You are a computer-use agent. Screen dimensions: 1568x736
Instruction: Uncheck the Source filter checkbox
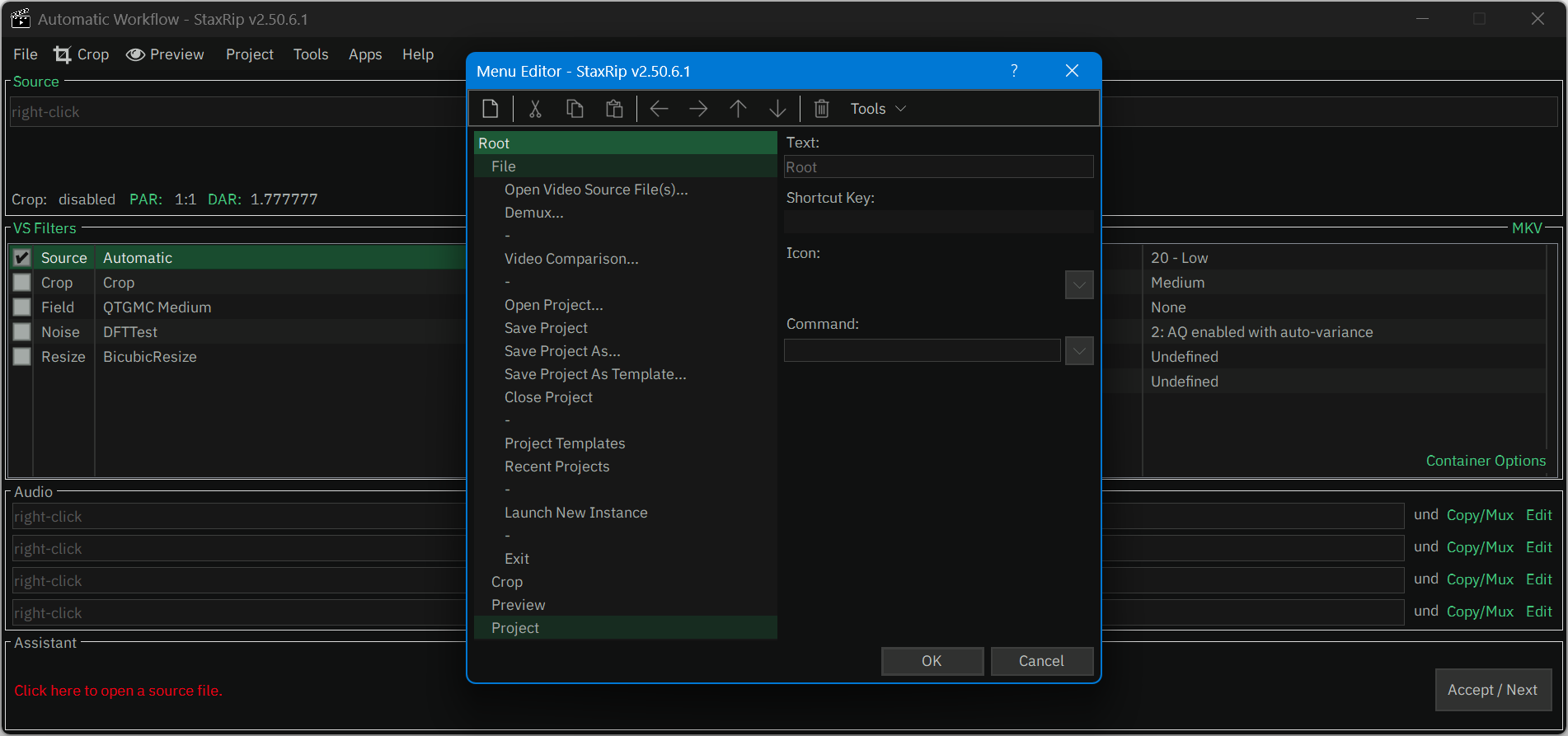22,258
